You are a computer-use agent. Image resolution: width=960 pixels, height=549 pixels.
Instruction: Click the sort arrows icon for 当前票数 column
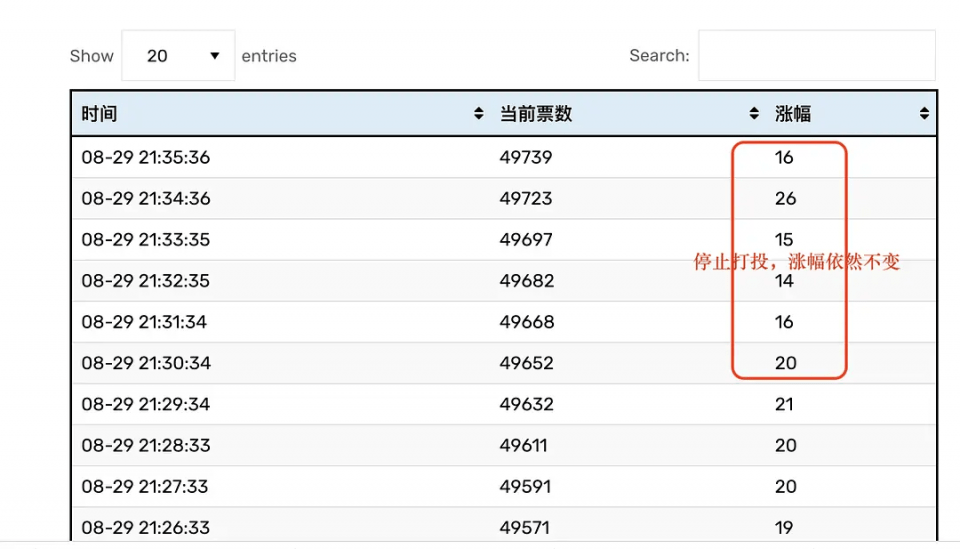tap(754, 114)
